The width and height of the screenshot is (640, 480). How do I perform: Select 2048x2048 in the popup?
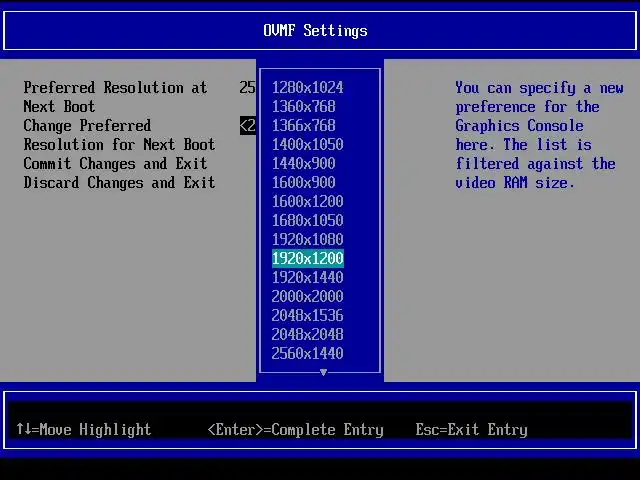click(308, 334)
